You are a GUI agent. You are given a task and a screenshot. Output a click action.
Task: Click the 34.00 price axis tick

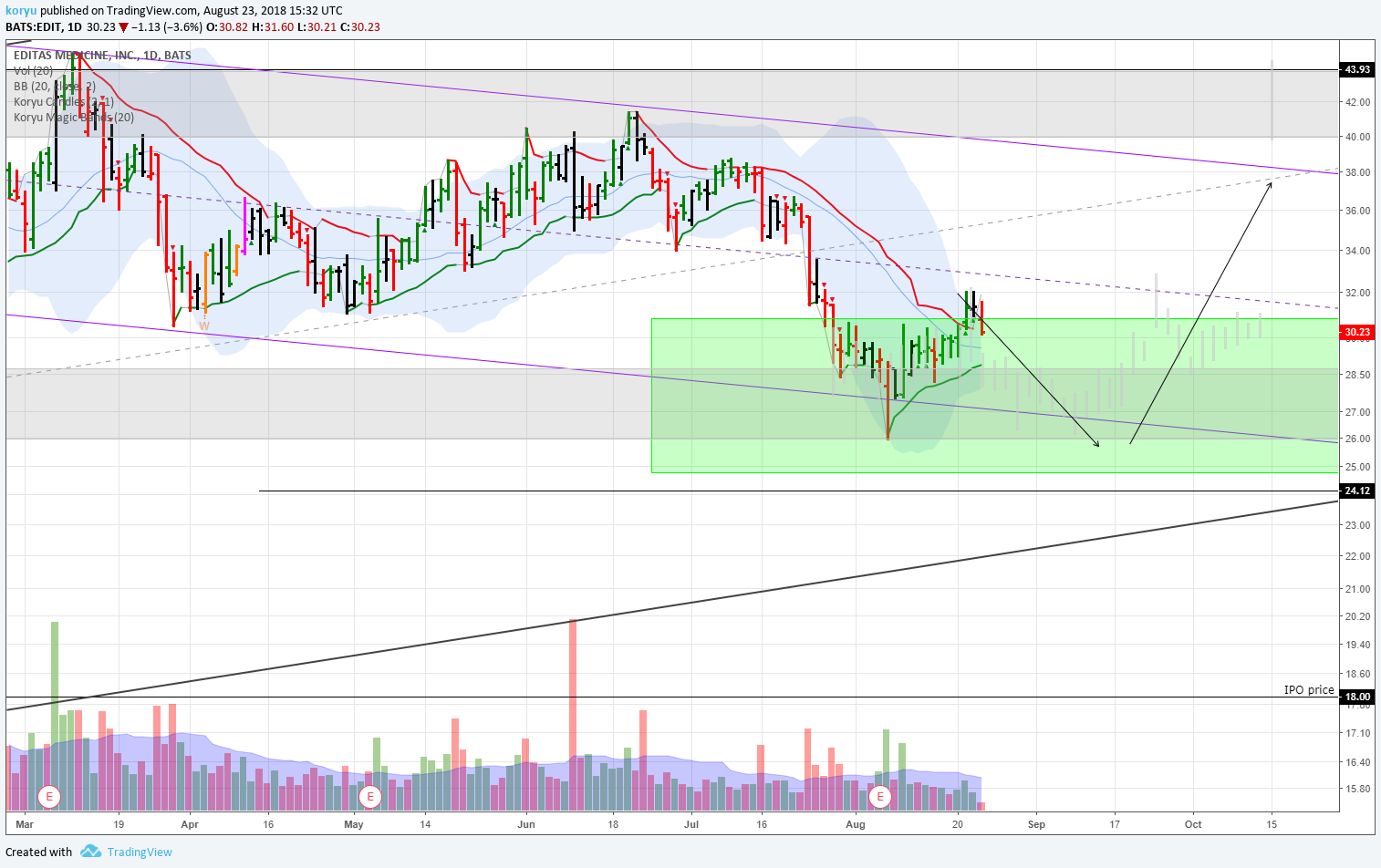(1358, 251)
